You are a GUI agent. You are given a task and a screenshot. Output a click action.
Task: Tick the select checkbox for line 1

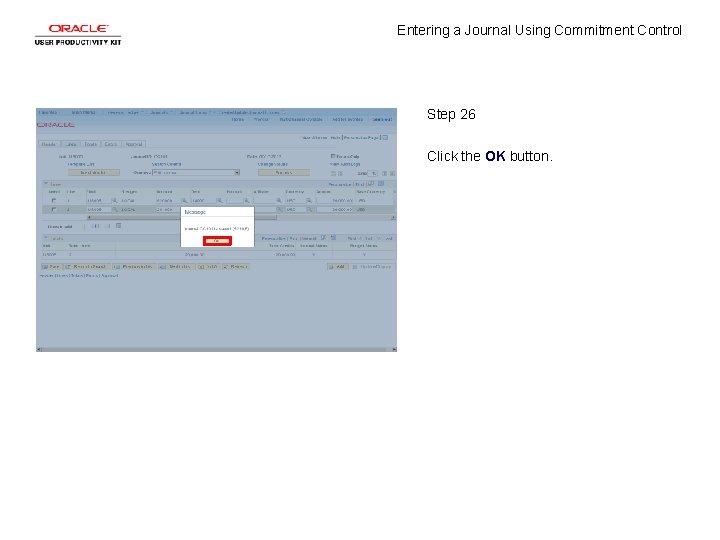tap(54, 201)
